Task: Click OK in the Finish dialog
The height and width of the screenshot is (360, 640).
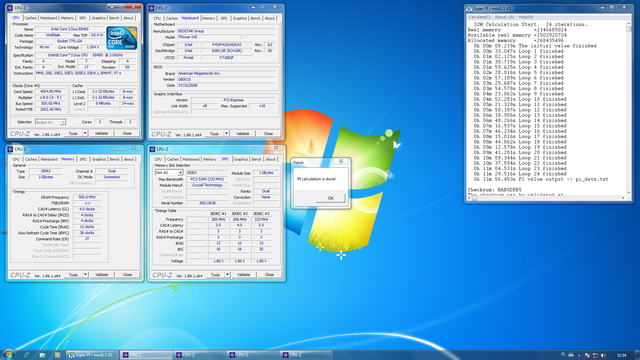Action: click(x=331, y=198)
